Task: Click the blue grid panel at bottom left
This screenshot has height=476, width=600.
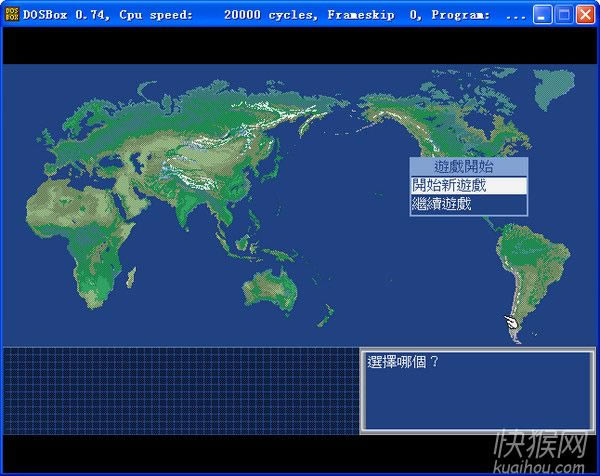Action: (180, 391)
